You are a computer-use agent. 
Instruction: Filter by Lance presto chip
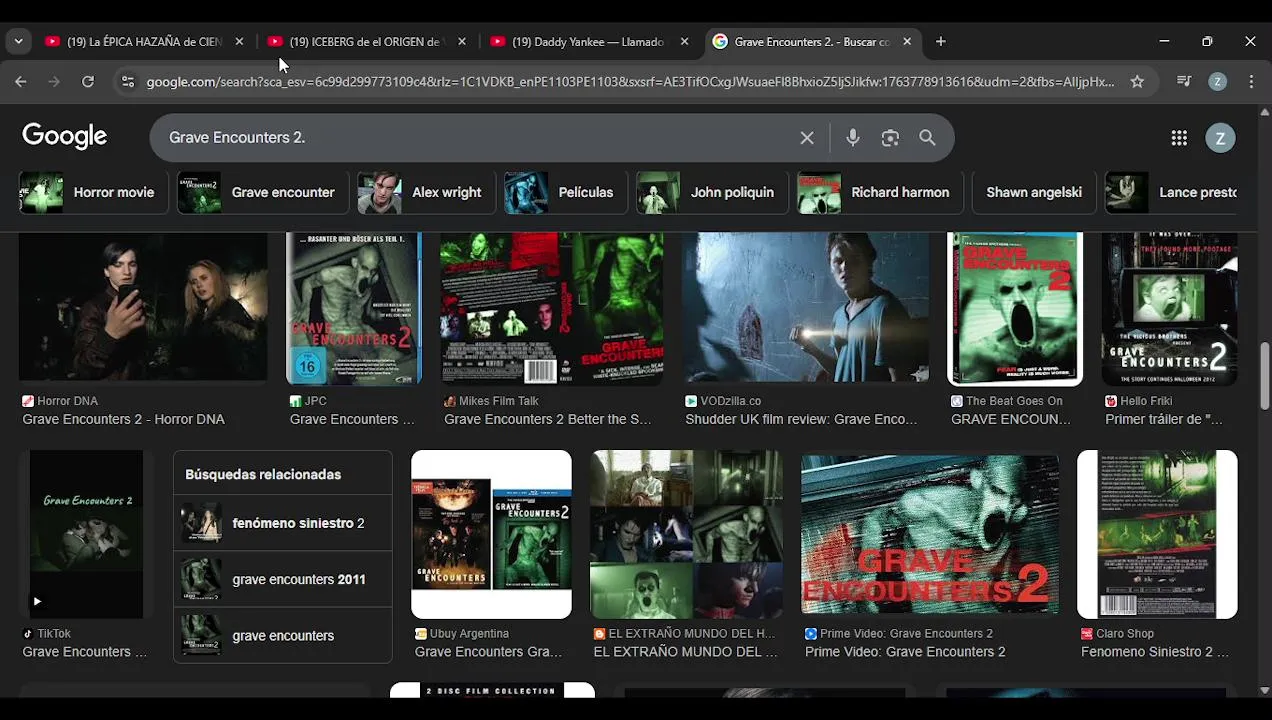[1171, 192]
